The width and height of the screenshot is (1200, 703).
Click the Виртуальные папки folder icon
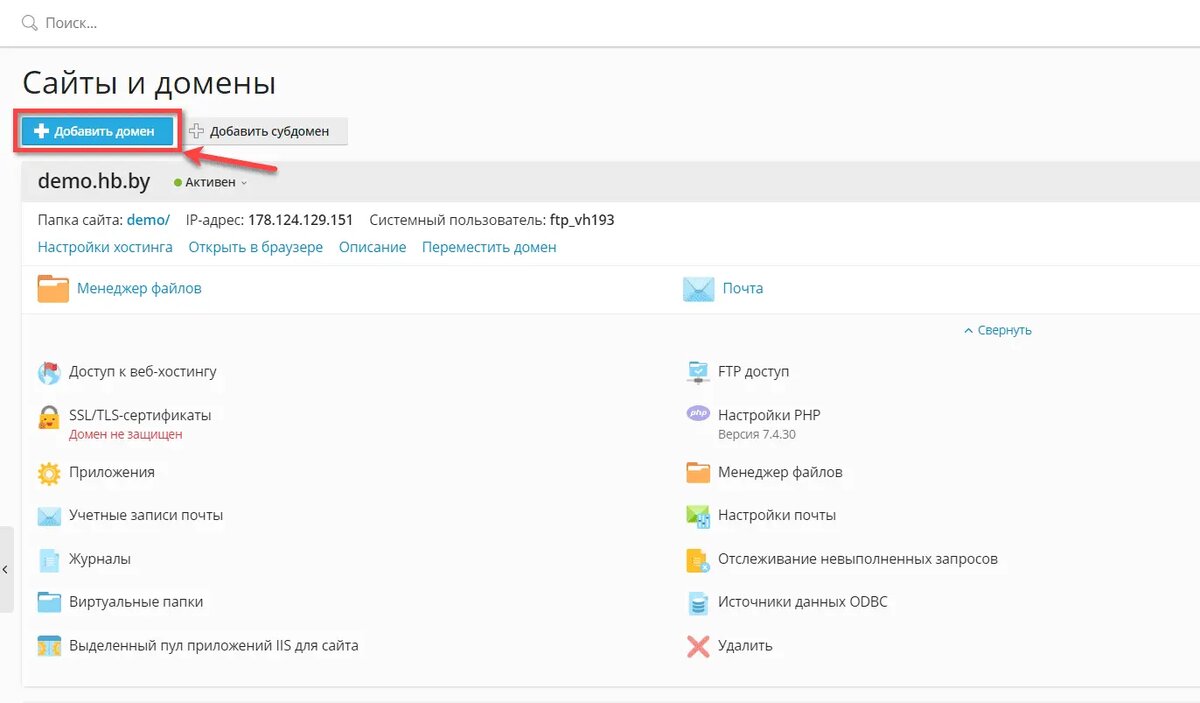[49, 603]
